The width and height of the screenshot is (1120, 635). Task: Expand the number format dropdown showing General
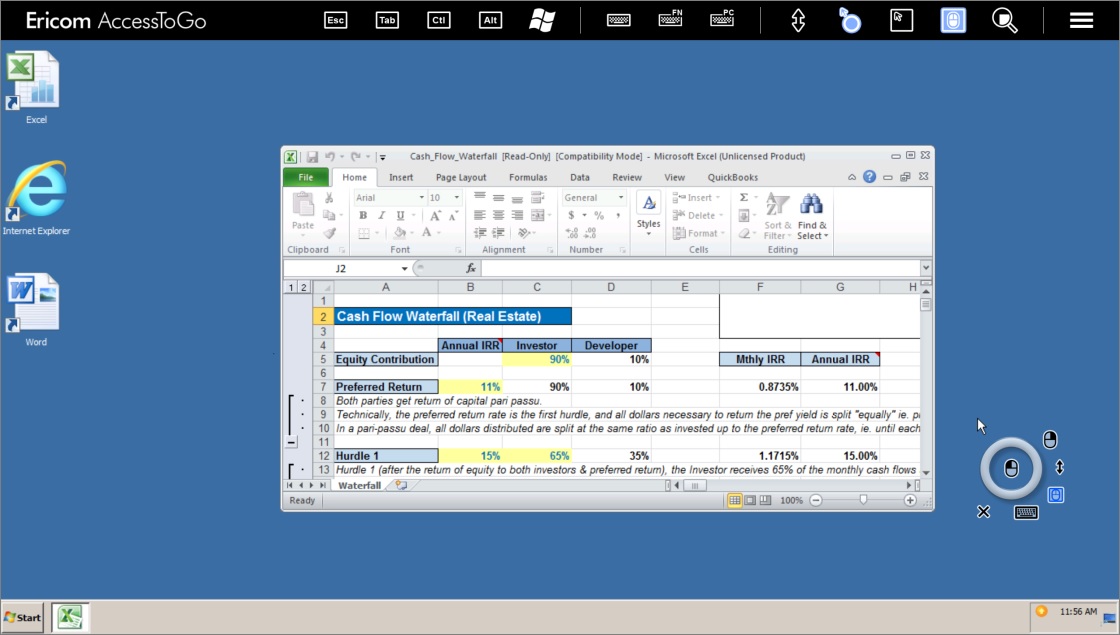[x=621, y=198]
